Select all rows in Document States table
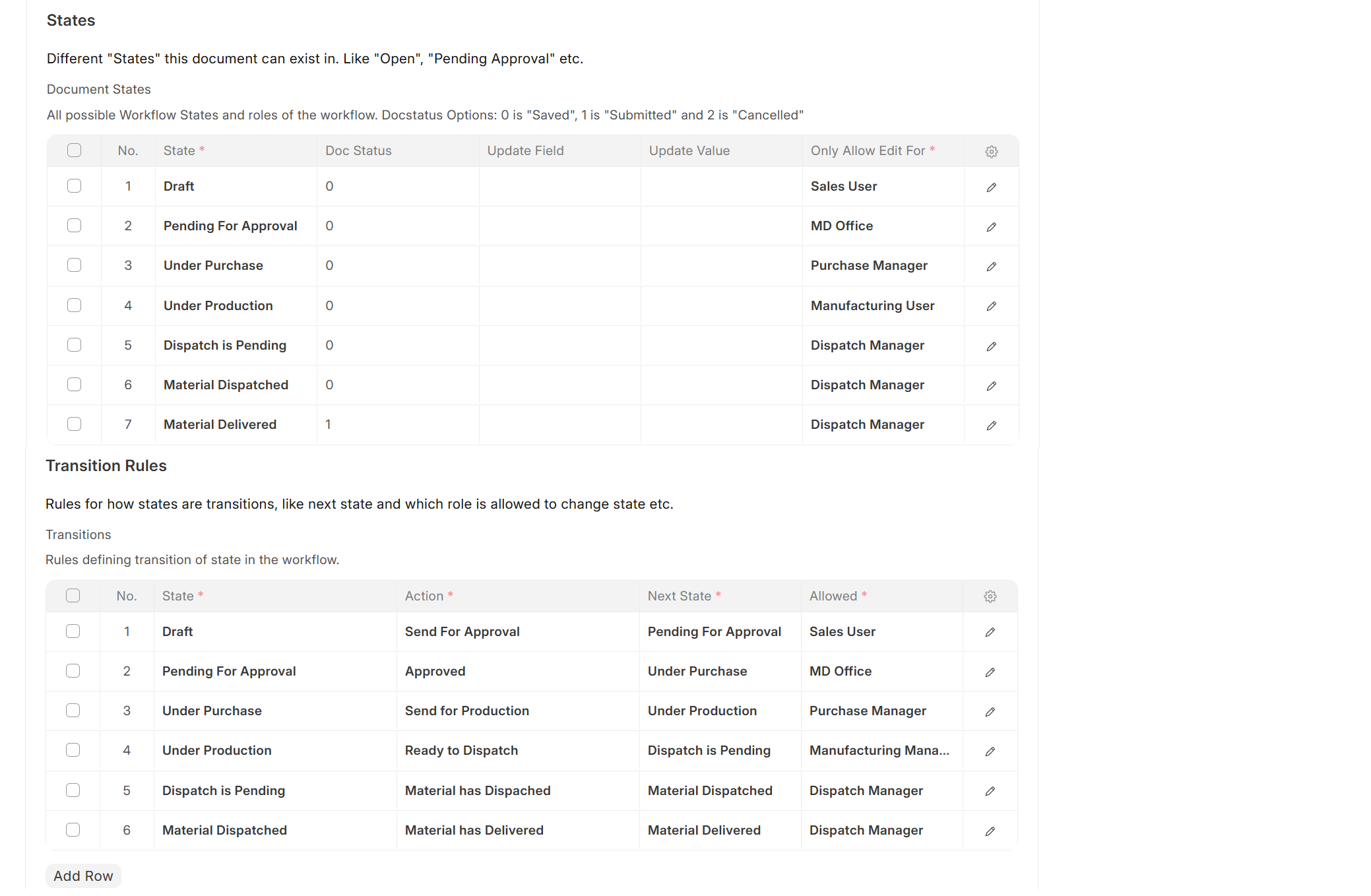The height and width of the screenshot is (896, 1371). (74, 150)
